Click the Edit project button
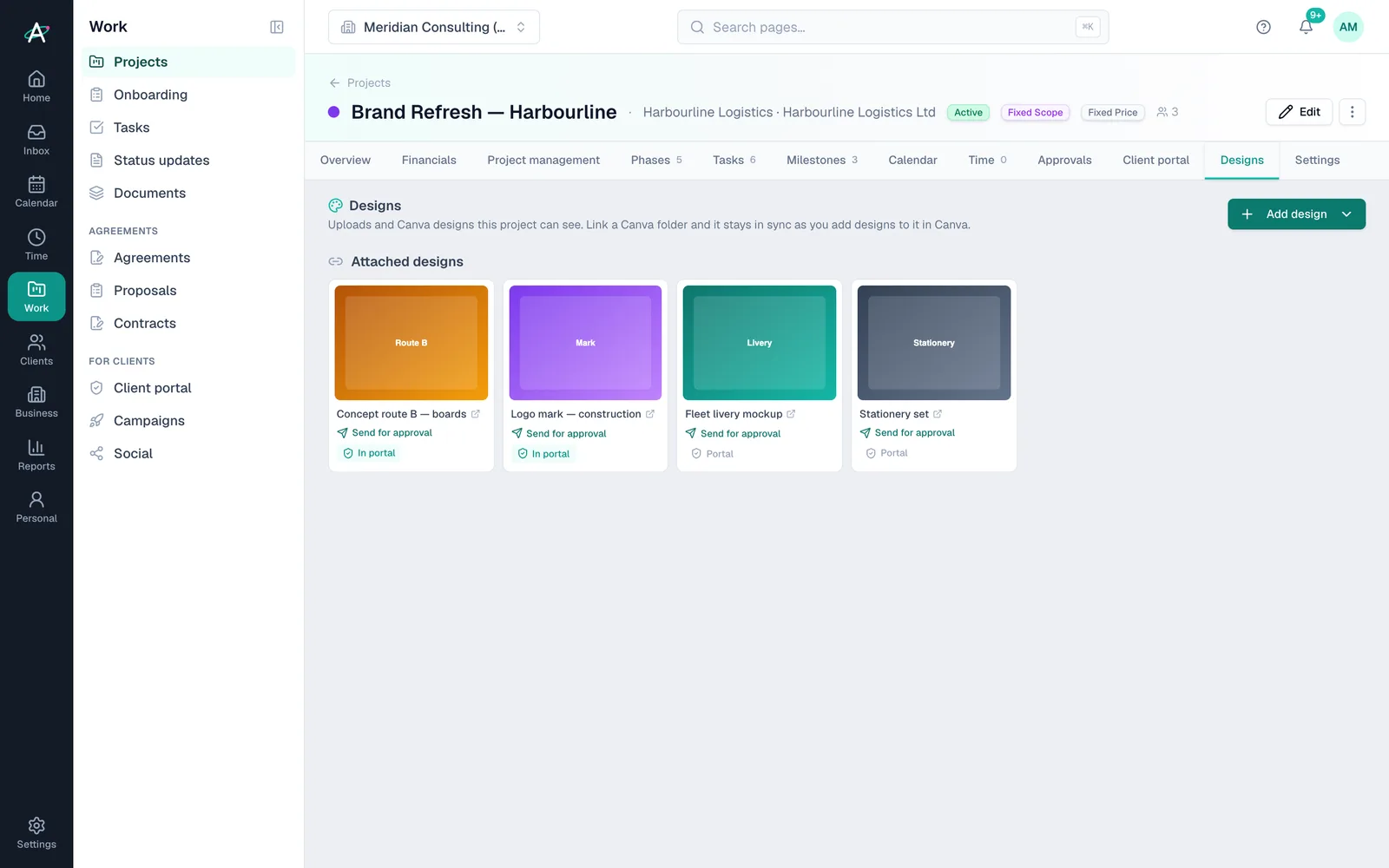This screenshot has height=868, width=1389. [1299, 112]
